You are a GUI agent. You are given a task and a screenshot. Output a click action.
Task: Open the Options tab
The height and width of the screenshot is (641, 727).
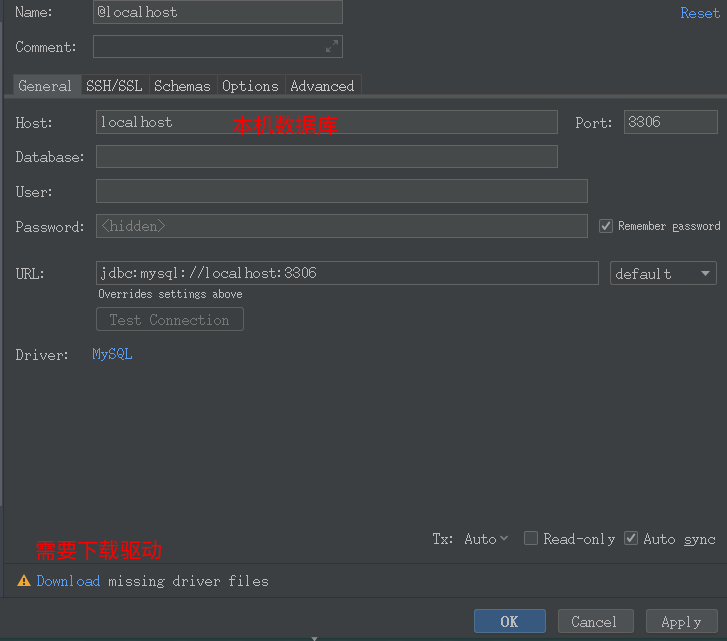250,86
